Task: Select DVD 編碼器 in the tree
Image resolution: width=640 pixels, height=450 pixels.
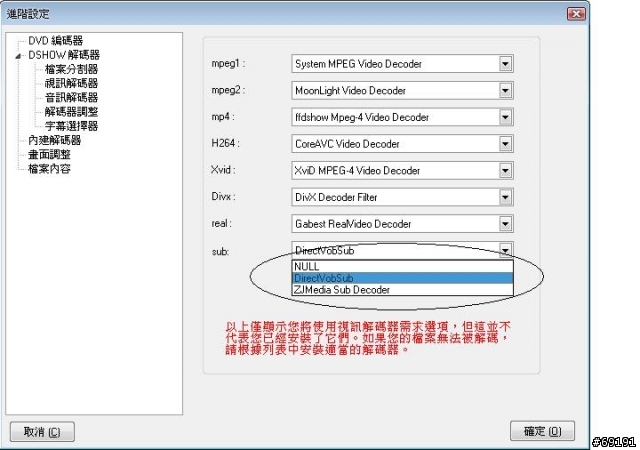Action: tap(56, 41)
